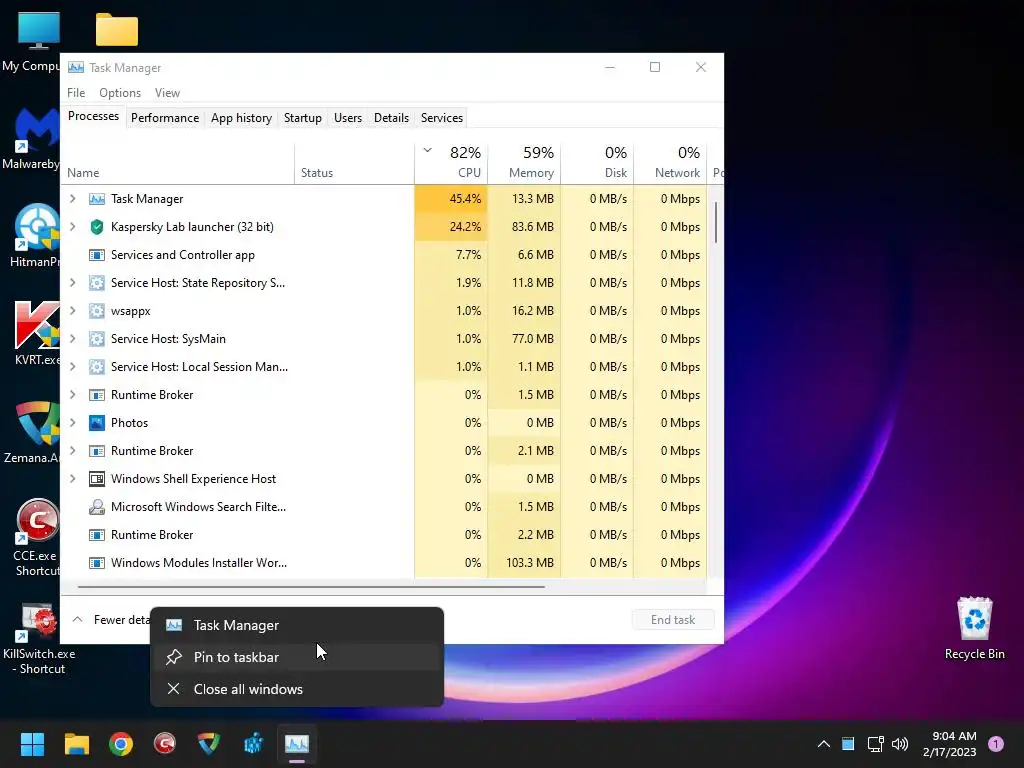
Task: Click the wsappx gear icon
Action: (x=97, y=311)
